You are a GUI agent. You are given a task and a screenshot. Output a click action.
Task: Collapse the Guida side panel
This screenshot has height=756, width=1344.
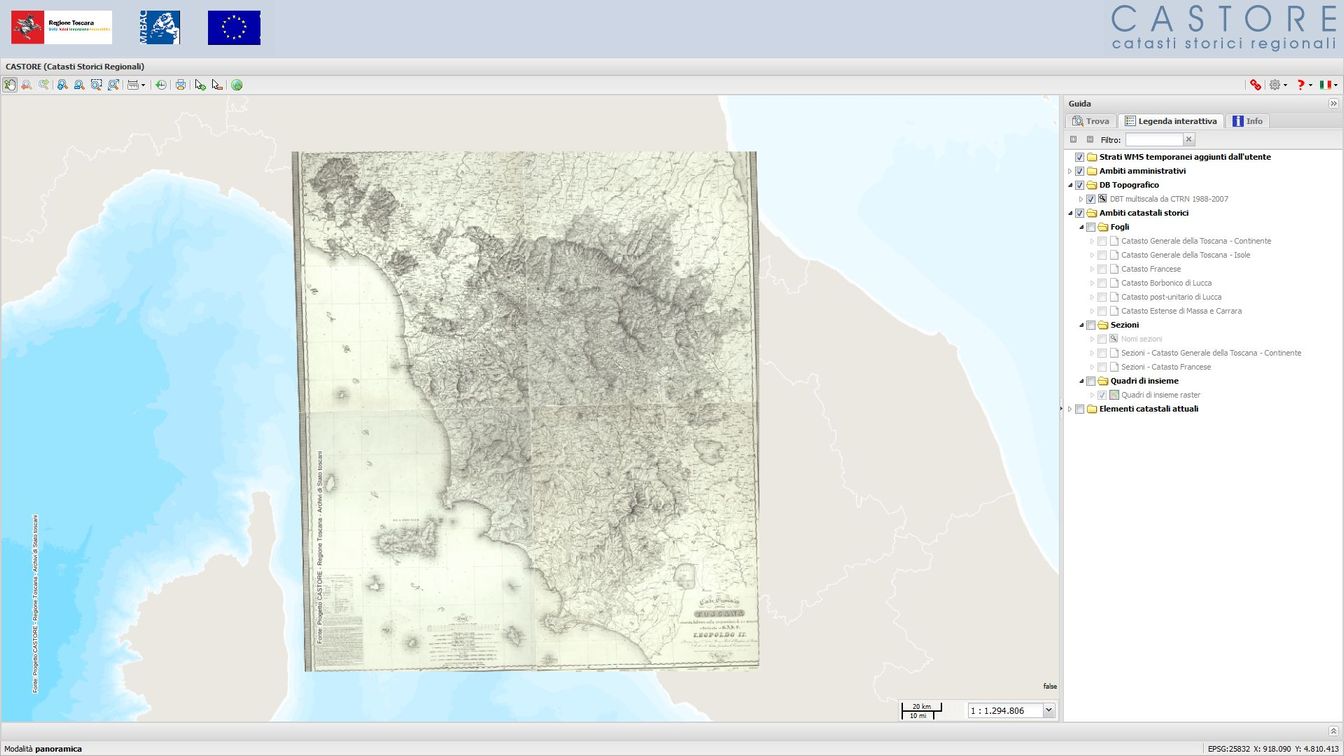pyautogui.click(x=1333, y=104)
